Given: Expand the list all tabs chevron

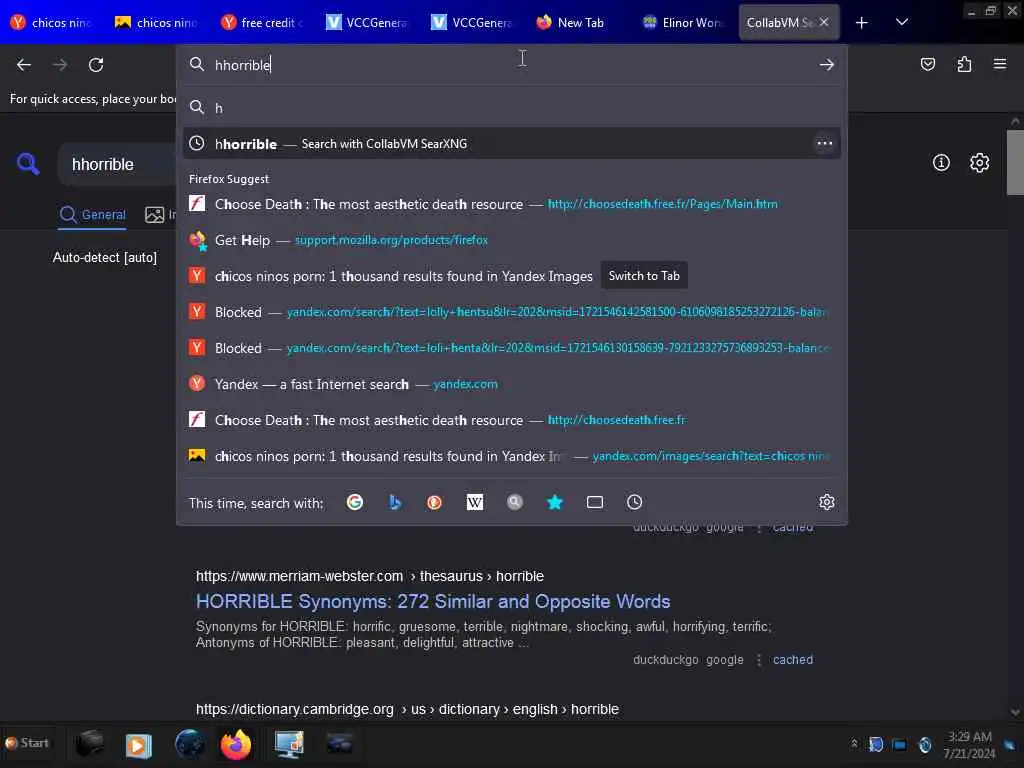Looking at the screenshot, I should (x=902, y=22).
